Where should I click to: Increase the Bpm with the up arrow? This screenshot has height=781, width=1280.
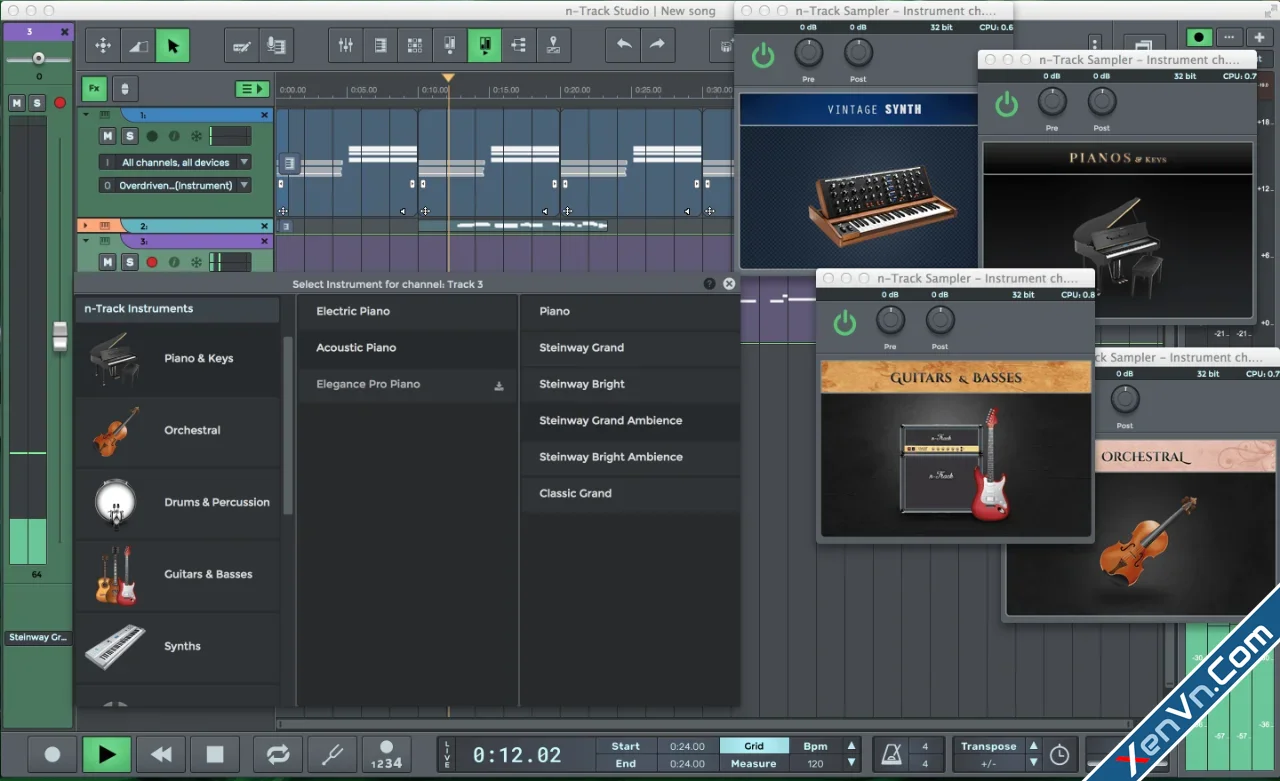[x=852, y=746]
